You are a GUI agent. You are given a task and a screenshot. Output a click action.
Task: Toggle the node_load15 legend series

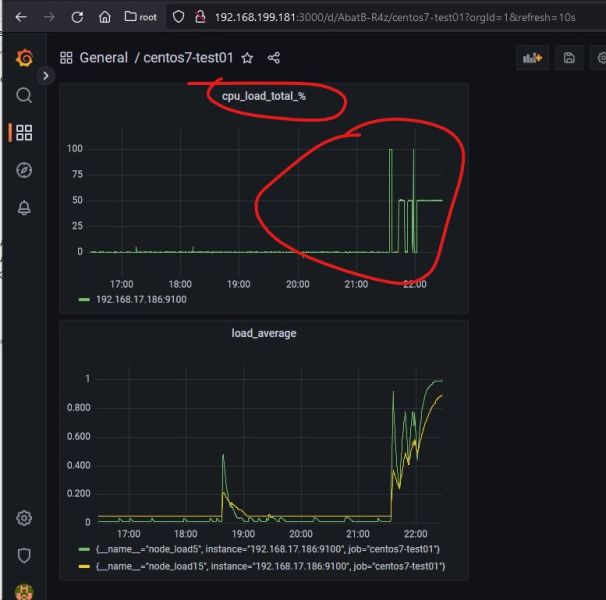pyautogui.click(x=271, y=566)
